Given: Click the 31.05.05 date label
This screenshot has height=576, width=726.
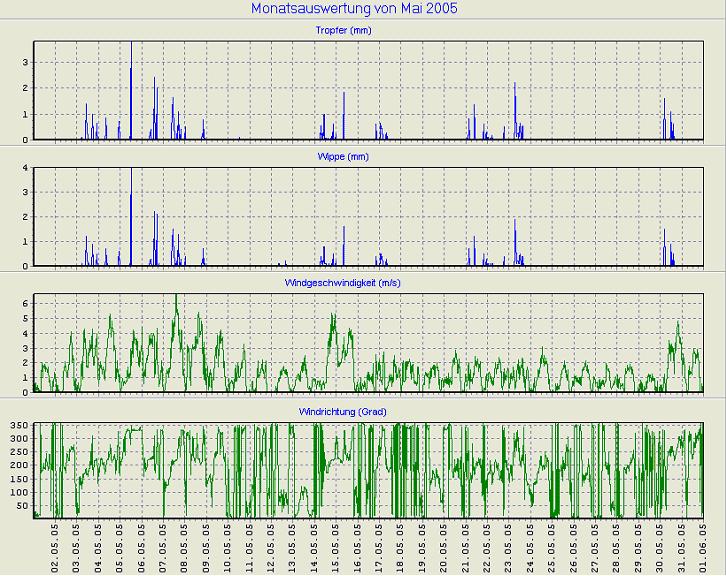Looking at the screenshot, I should [682, 547].
